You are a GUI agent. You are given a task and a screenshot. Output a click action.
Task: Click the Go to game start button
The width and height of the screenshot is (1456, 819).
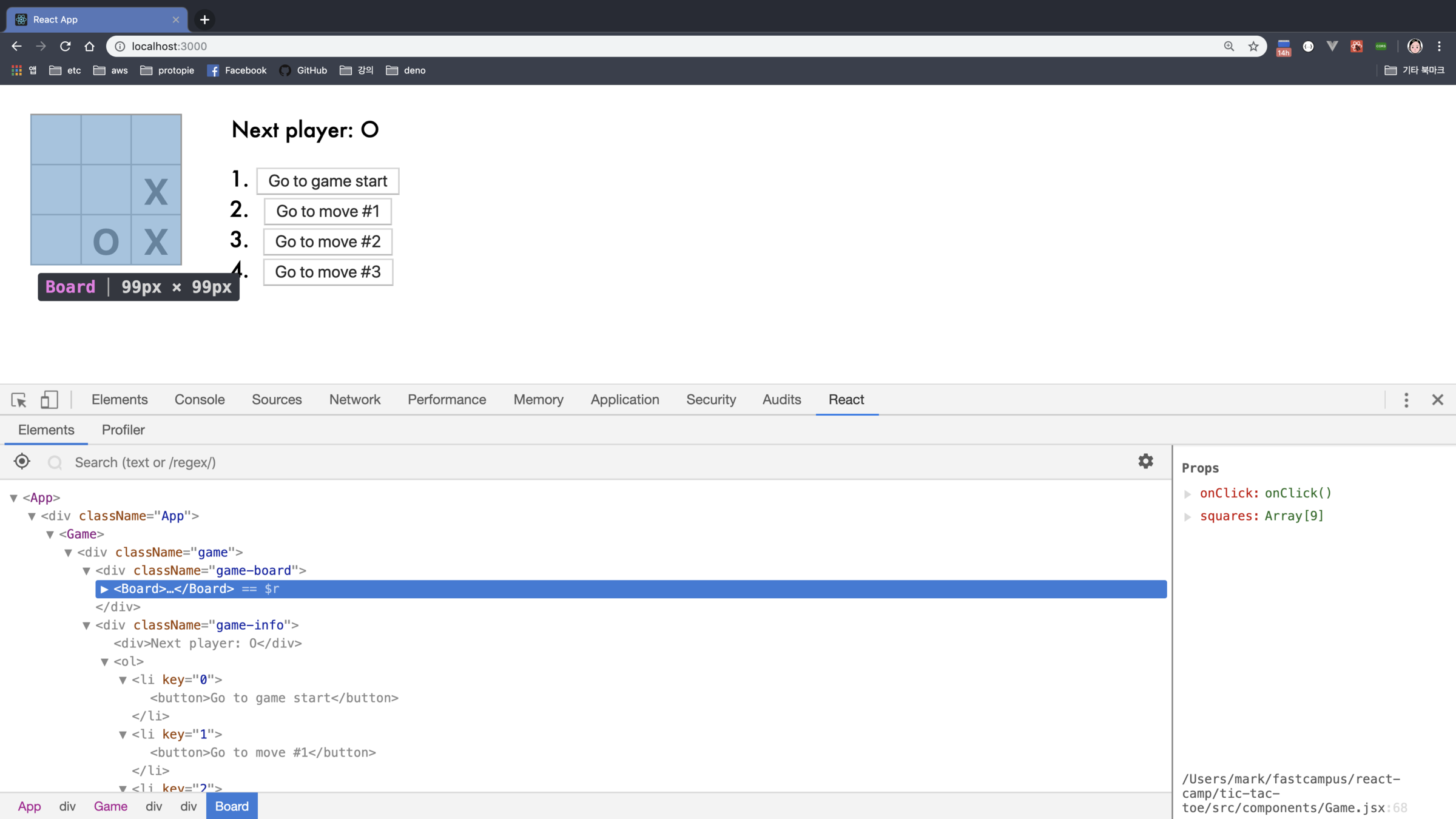click(328, 181)
